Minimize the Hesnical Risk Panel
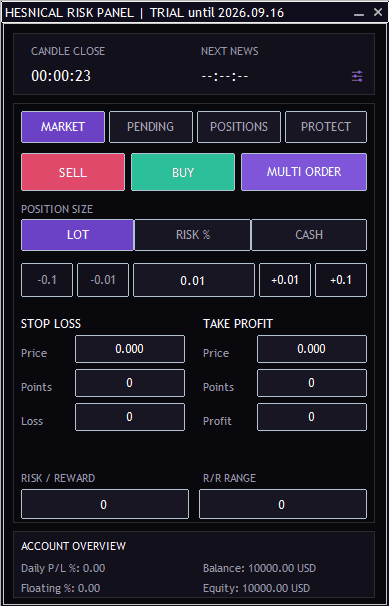The image size is (389, 606). (359, 14)
